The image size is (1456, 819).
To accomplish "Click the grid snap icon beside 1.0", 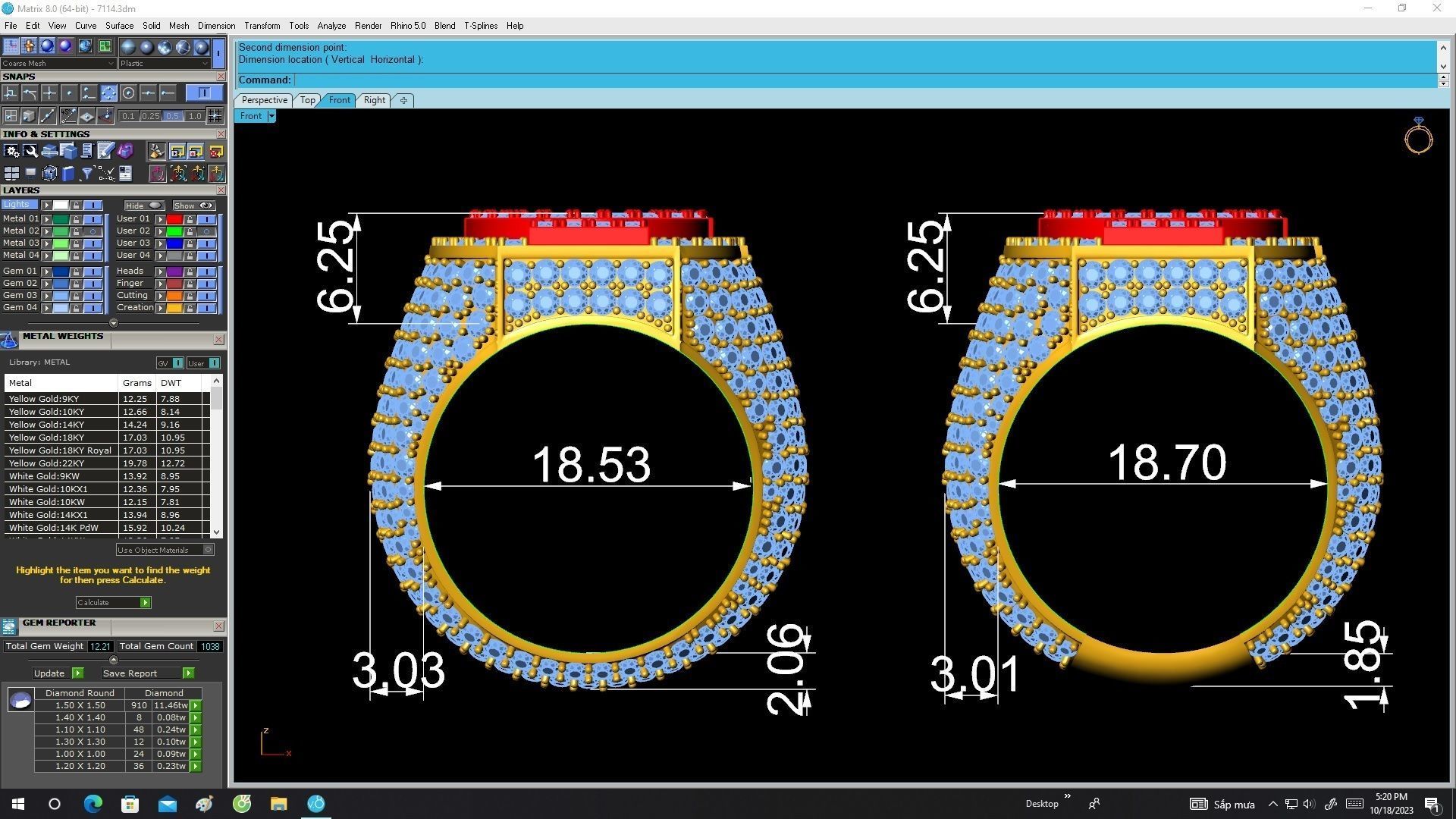I will click(x=215, y=116).
